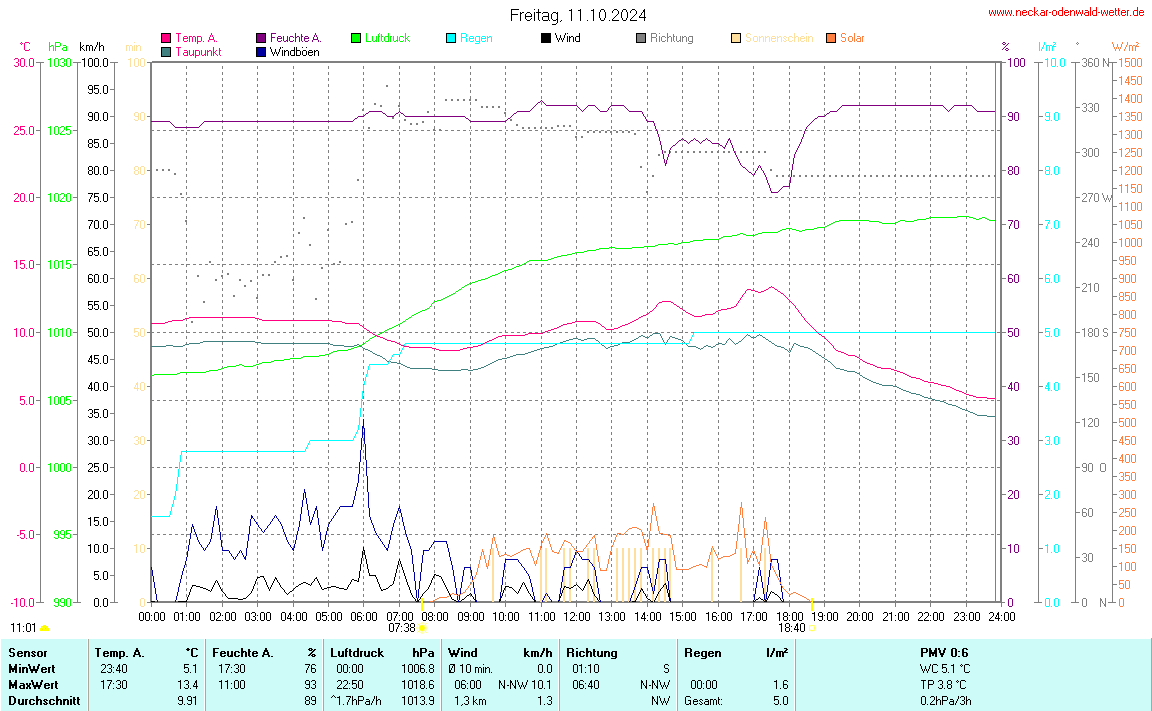
Task: Select the blue Windböen legend swatch
Action: 261,51
